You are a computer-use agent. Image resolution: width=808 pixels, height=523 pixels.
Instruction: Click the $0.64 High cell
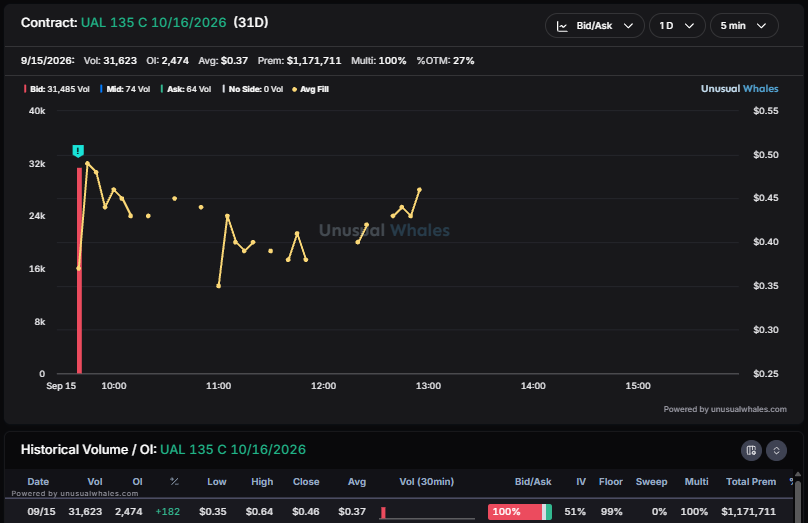pyautogui.click(x=259, y=512)
